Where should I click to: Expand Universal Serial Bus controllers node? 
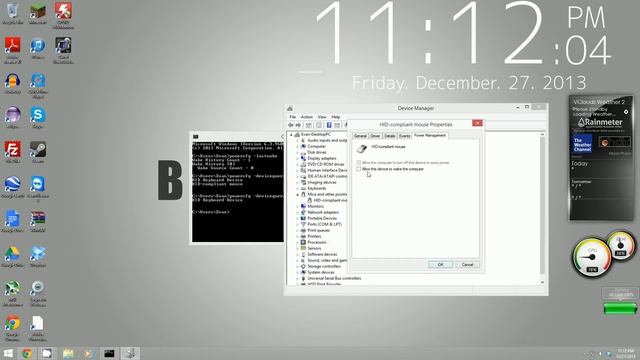(298, 278)
